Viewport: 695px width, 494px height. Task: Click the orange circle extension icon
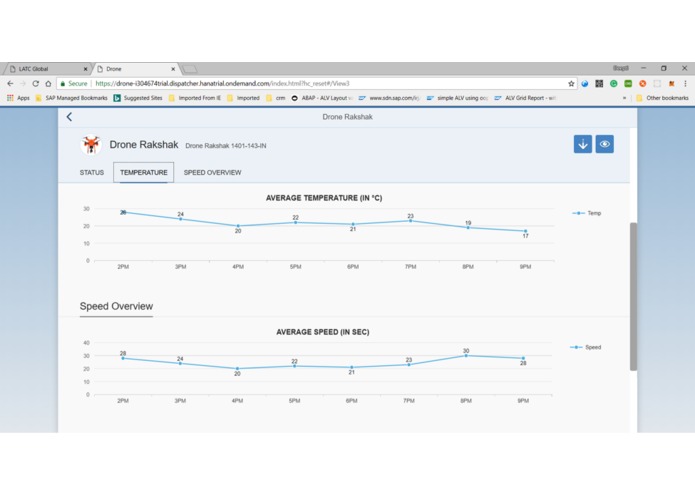(642, 83)
